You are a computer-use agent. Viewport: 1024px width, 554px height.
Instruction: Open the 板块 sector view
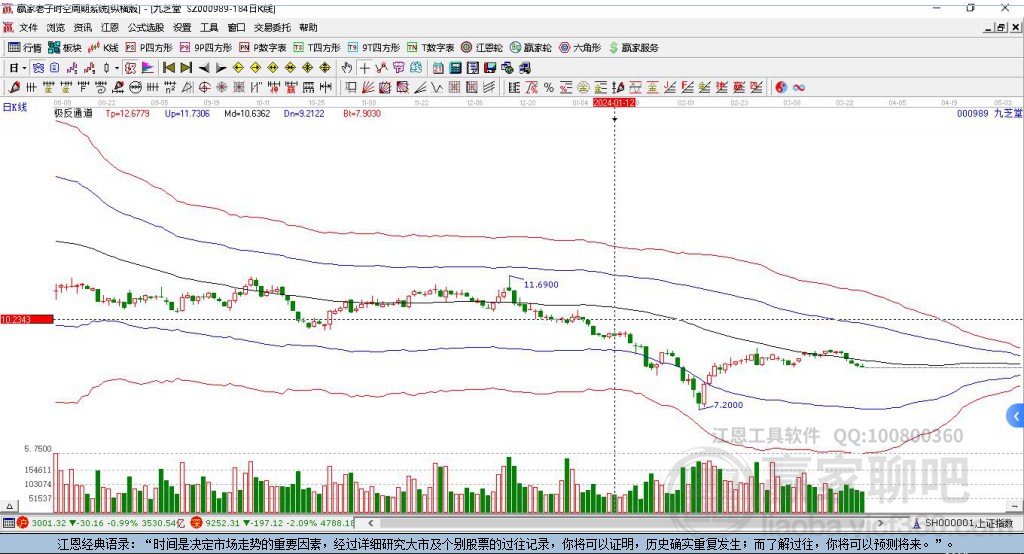64,48
